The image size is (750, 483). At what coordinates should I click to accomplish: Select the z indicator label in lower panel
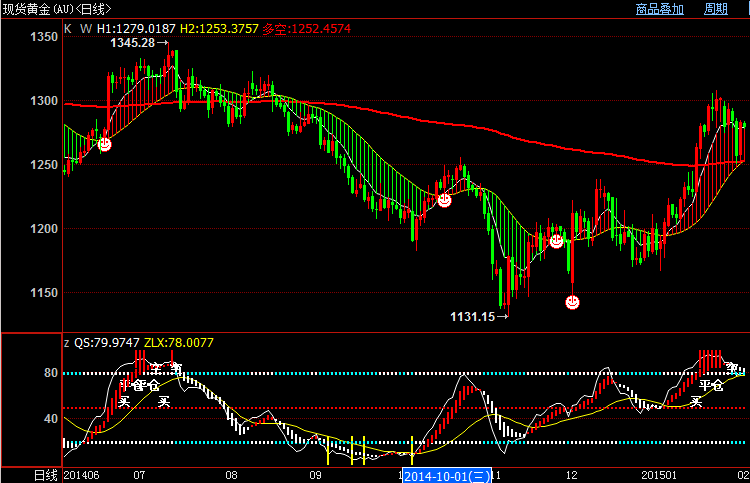tap(67, 342)
